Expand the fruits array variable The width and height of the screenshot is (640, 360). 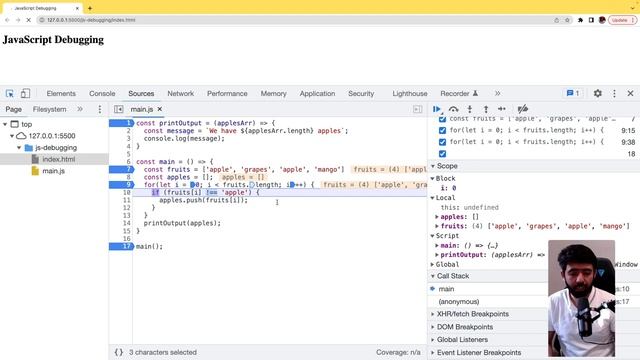point(437,226)
